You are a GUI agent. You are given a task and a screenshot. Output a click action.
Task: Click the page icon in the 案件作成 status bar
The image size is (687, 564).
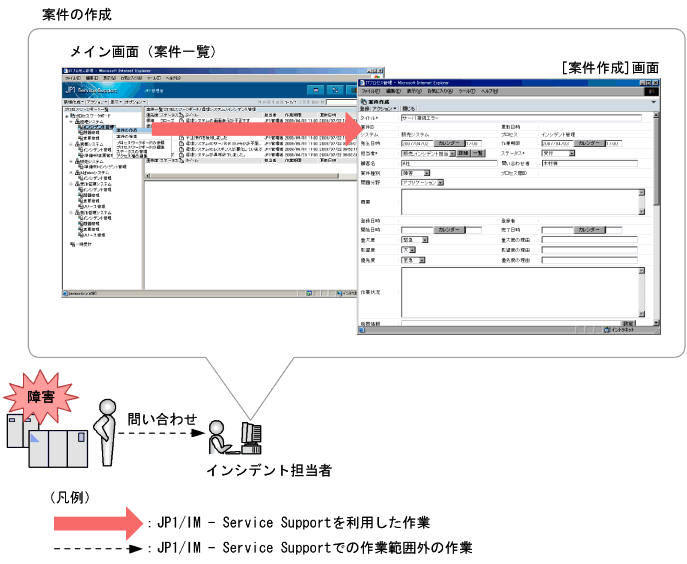362,330
